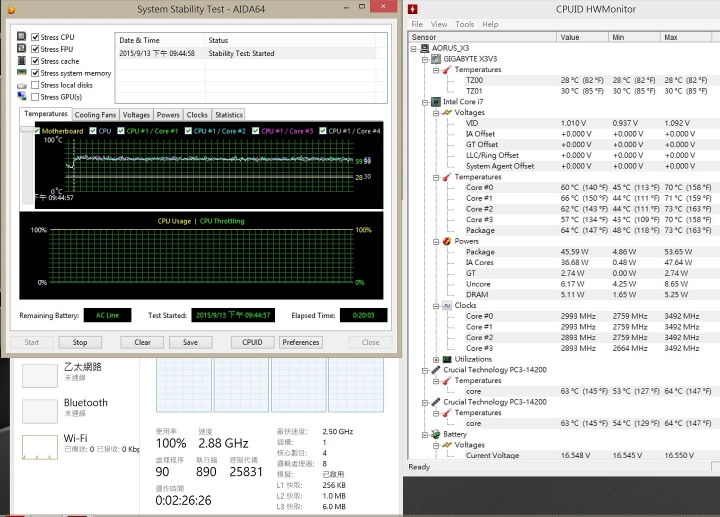Click the Powers flame icon in HWMonitor
Image resolution: width=720 pixels, height=517 pixels.
447,241
